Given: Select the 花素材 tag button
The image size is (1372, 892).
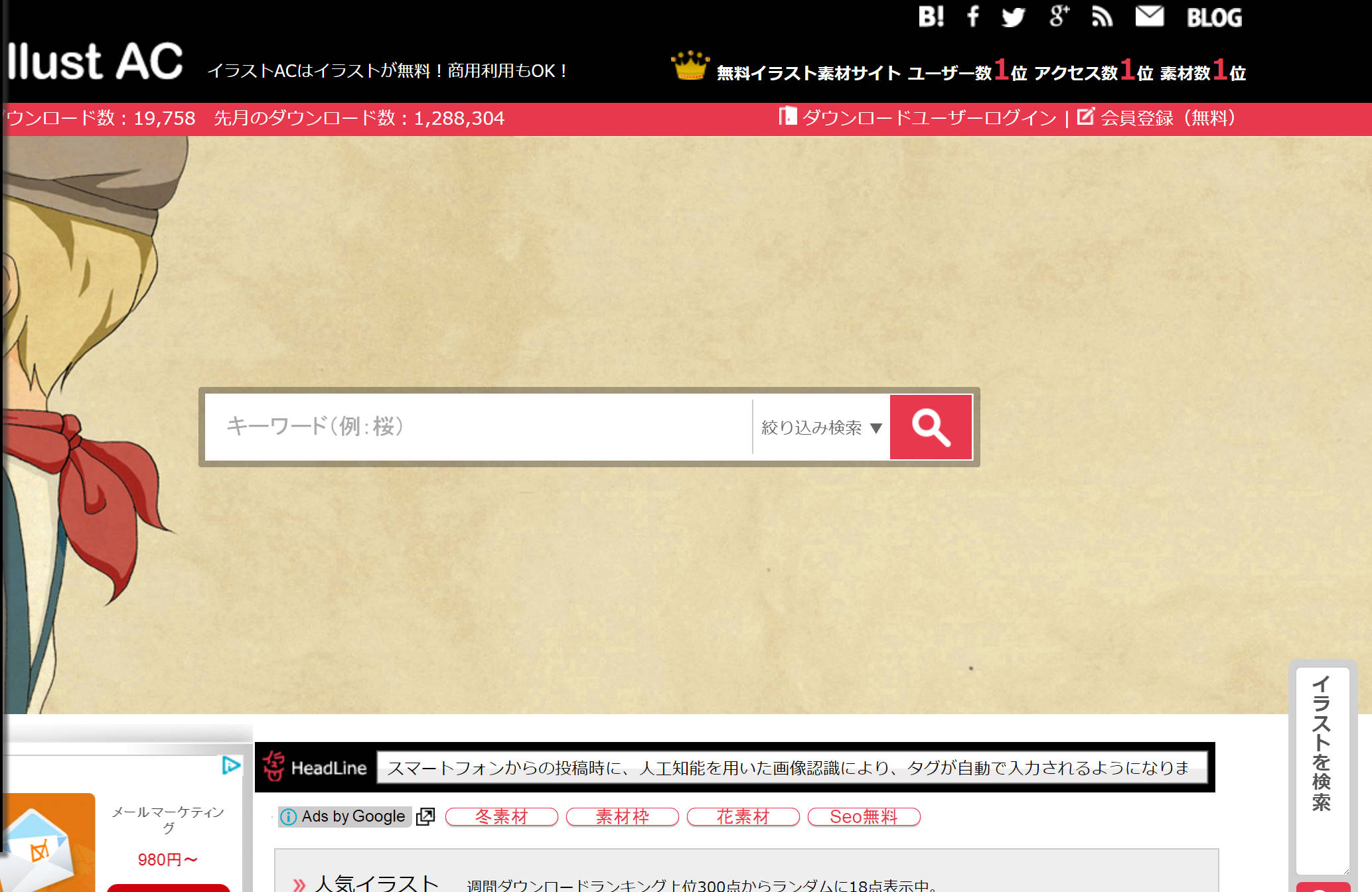Looking at the screenshot, I should pyautogui.click(x=743, y=816).
